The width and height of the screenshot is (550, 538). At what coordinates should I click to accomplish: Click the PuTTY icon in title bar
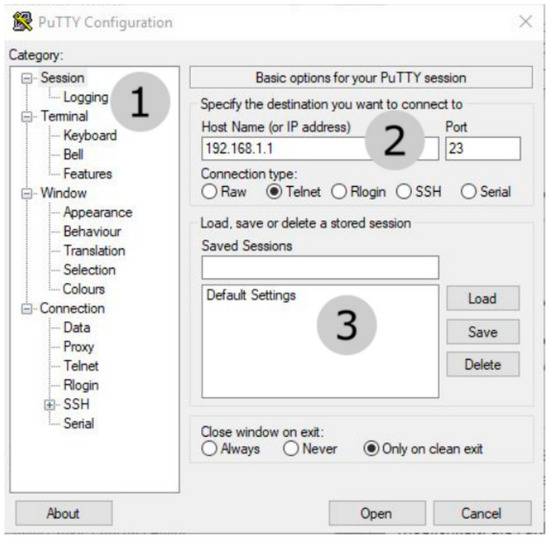tap(22, 22)
